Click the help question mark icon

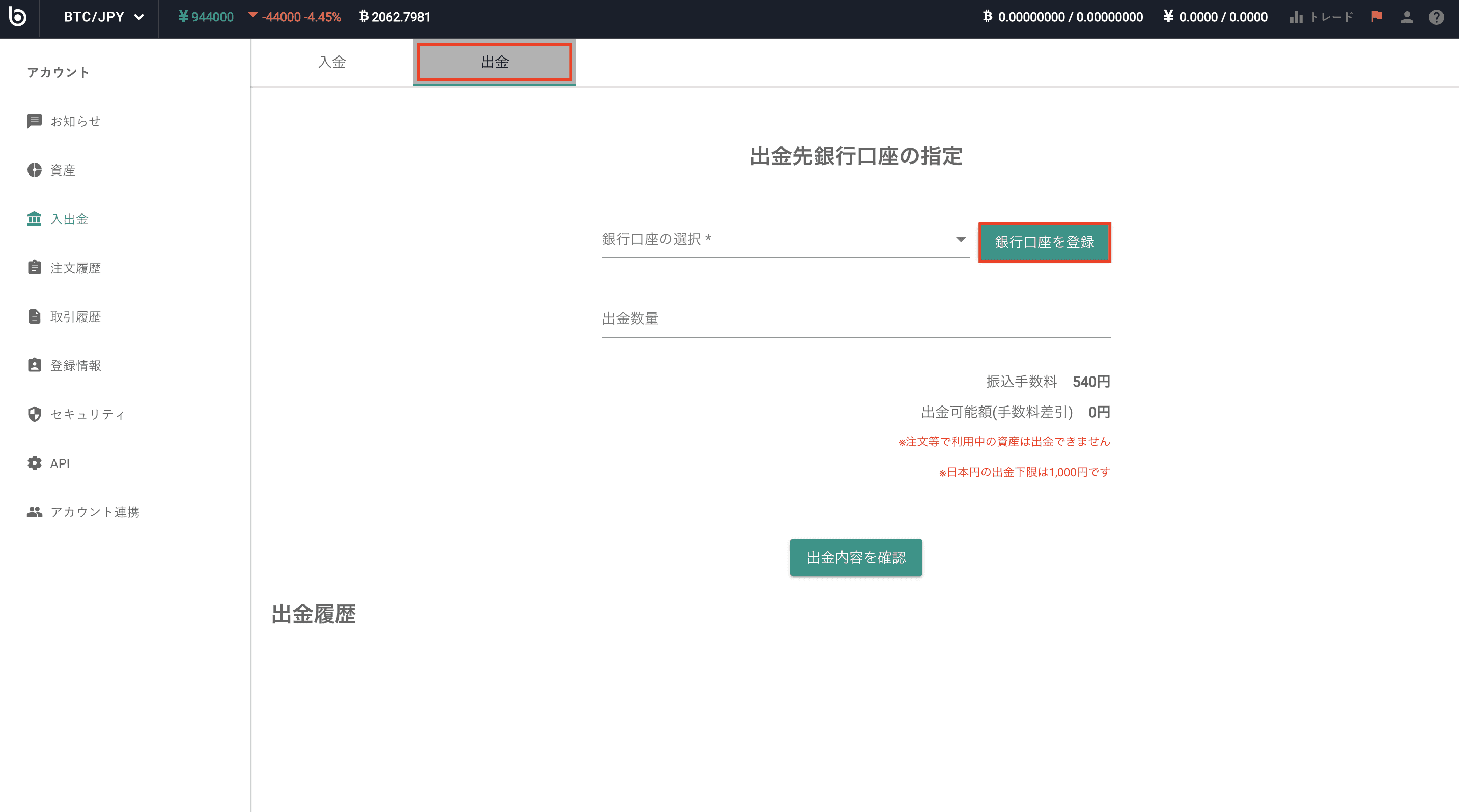point(1436,17)
